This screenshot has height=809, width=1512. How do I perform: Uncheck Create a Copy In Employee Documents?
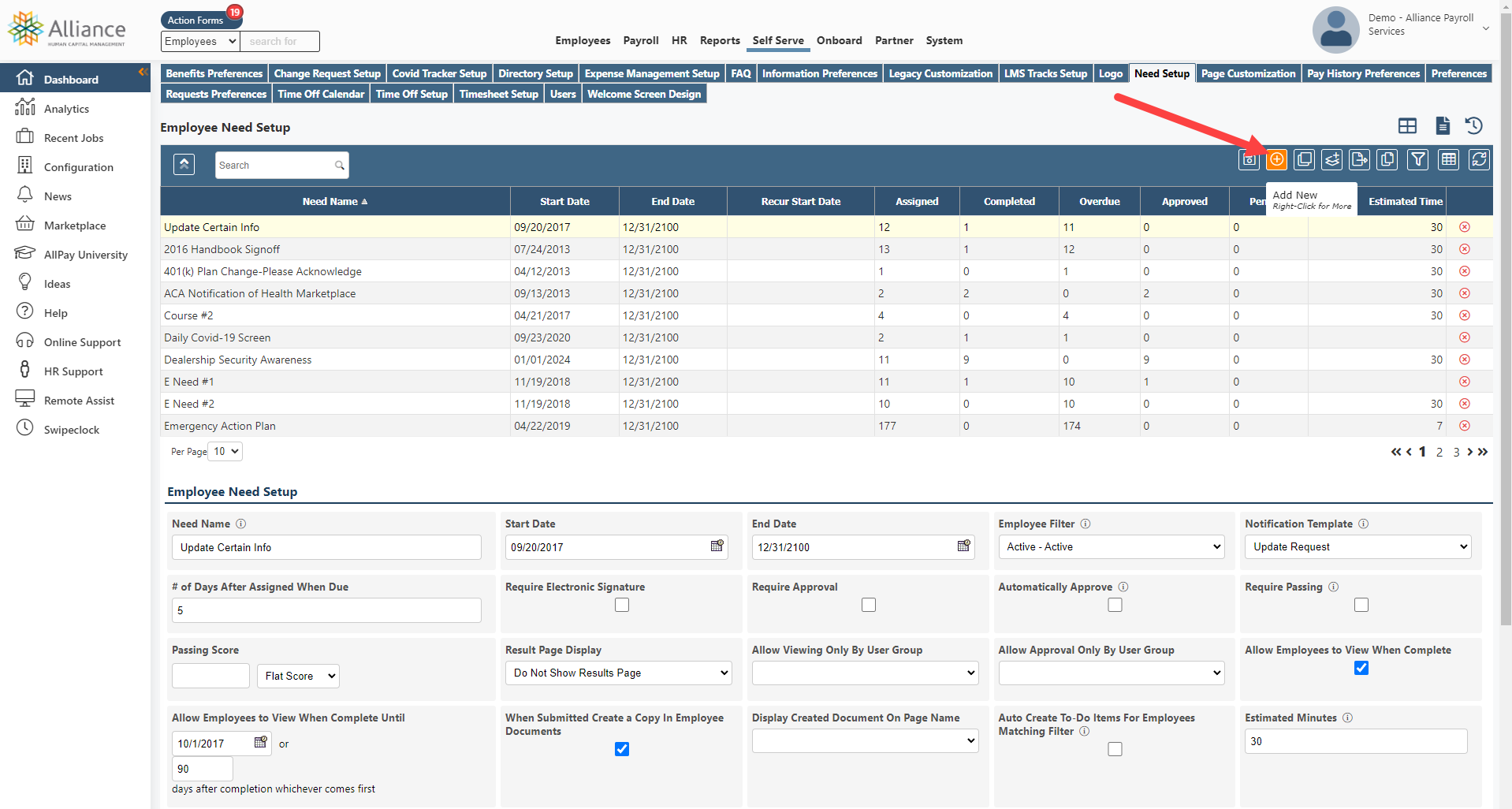[622, 749]
